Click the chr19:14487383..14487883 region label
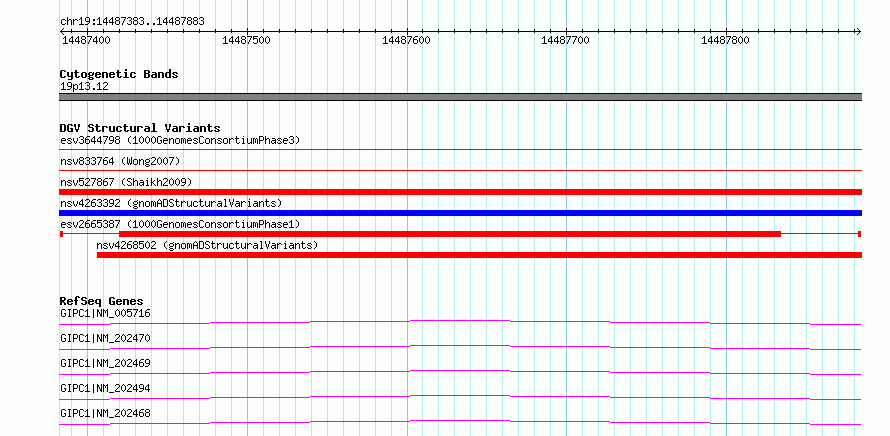The width and height of the screenshot is (890, 436). (132, 22)
